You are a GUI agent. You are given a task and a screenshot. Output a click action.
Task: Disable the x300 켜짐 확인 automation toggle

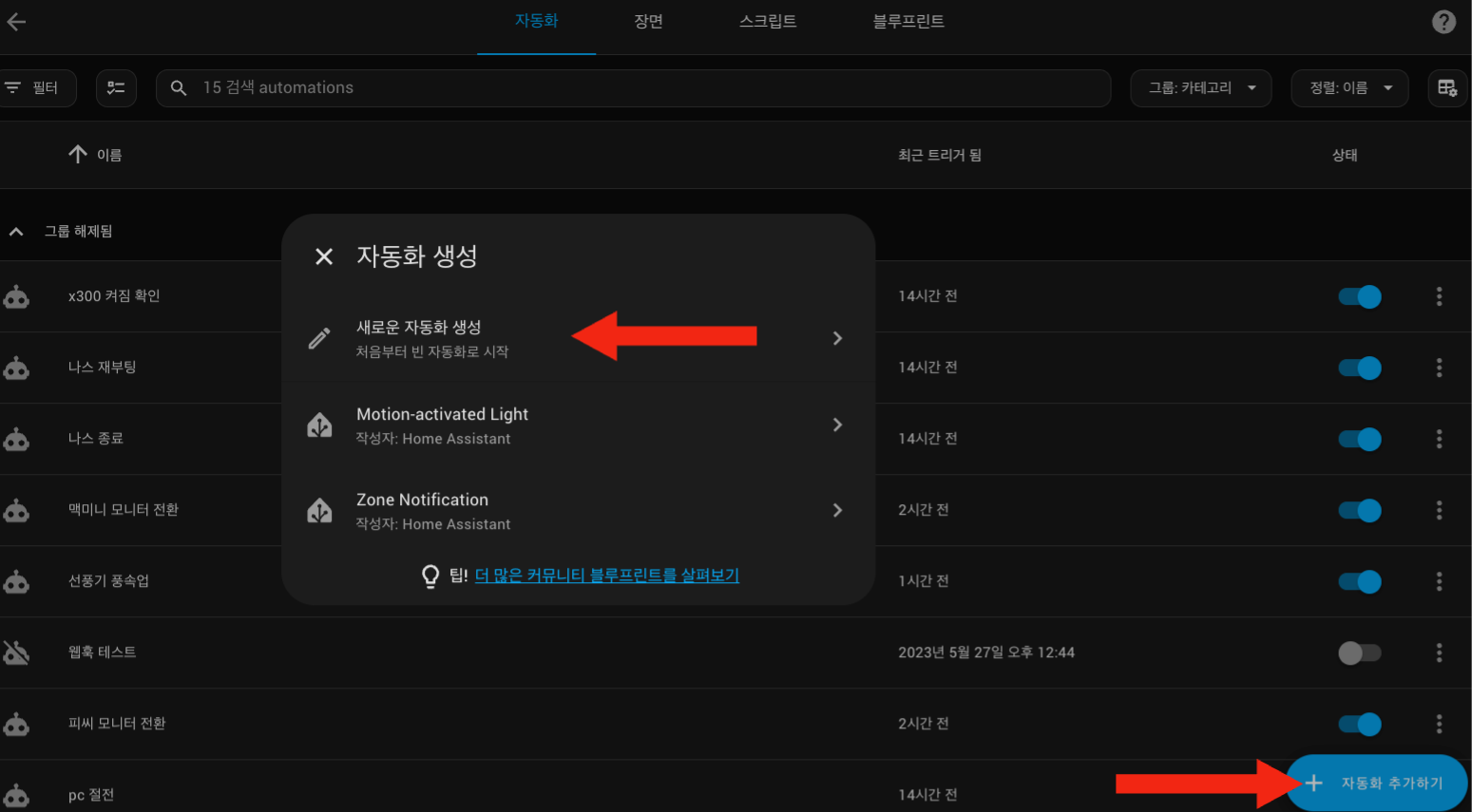click(1359, 297)
